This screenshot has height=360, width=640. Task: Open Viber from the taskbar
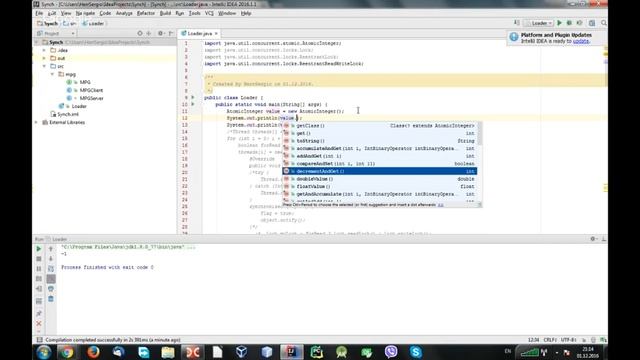click(x=391, y=352)
